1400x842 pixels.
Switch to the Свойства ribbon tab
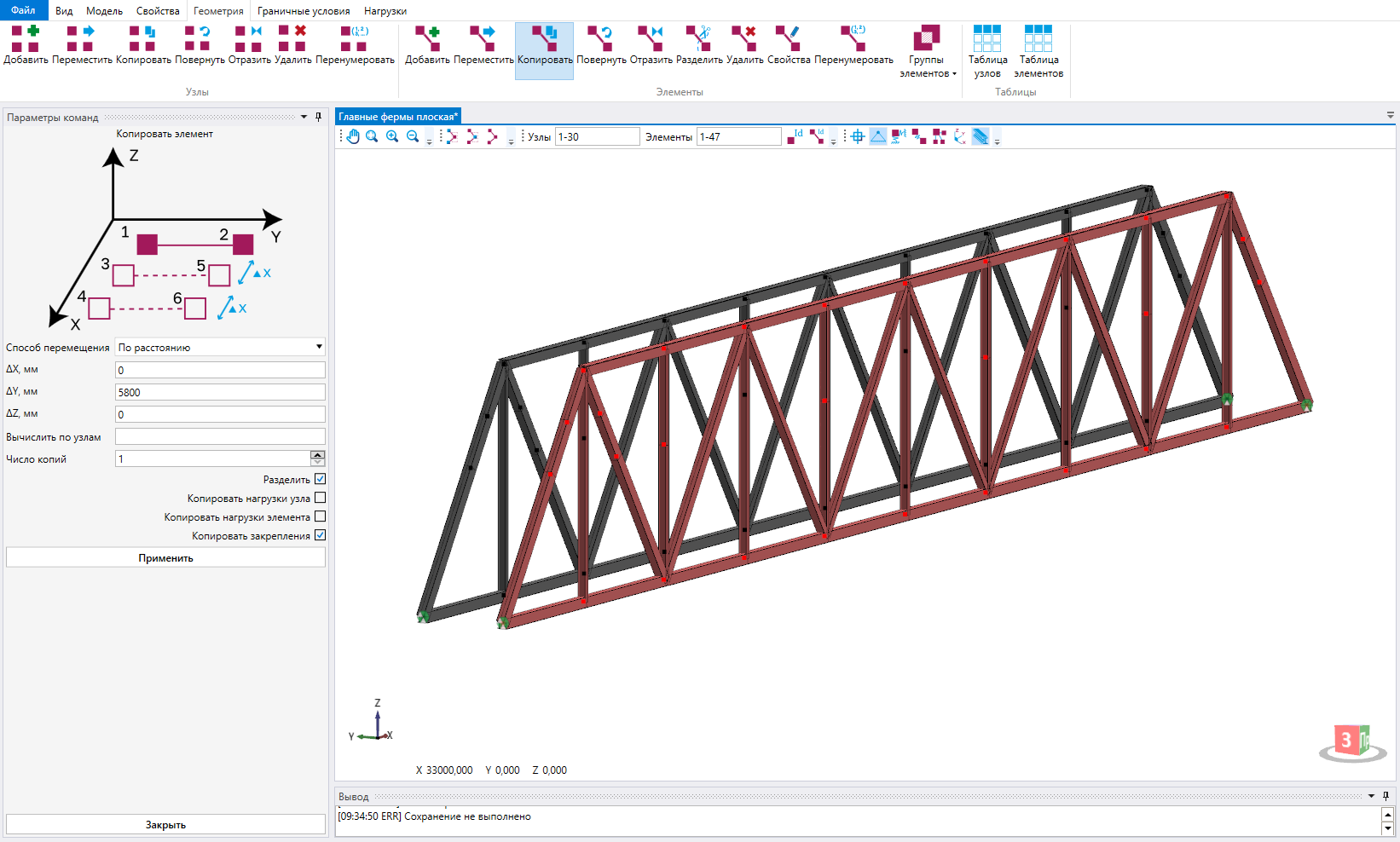158,11
